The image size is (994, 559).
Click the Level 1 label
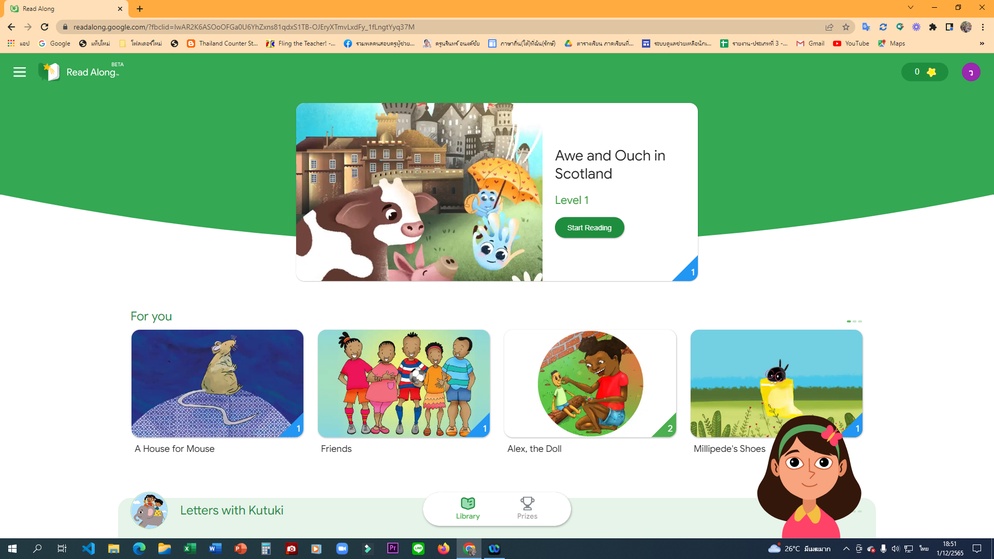click(571, 200)
